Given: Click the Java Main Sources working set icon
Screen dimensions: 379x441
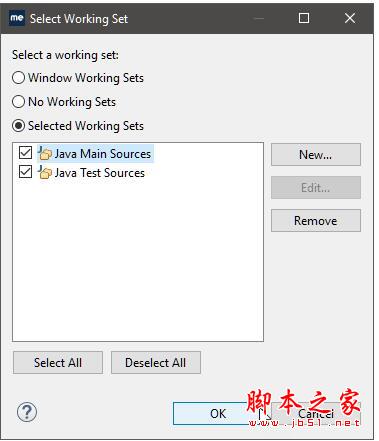Looking at the screenshot, I should coord(45,153).
